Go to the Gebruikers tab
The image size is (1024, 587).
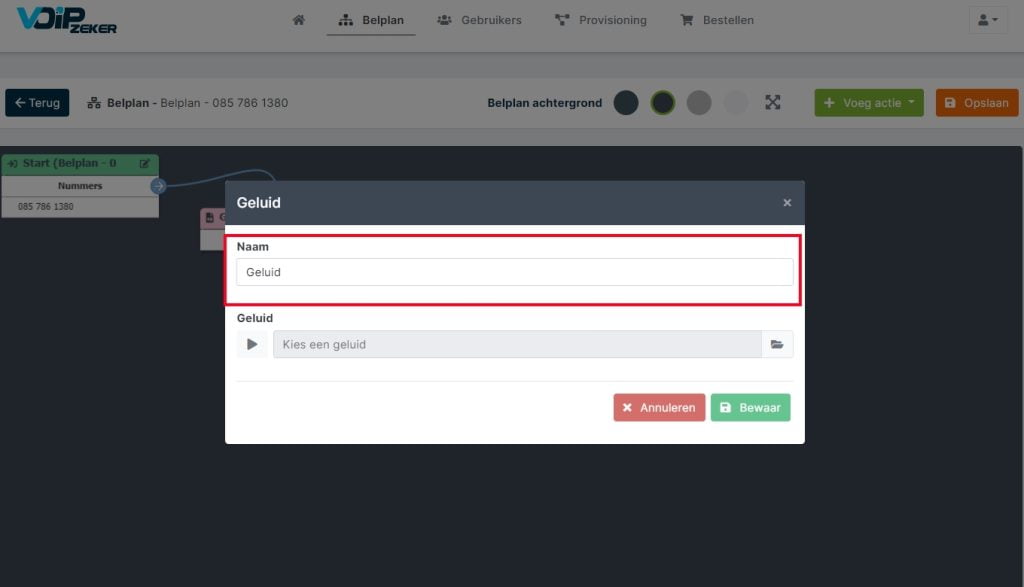[x=479, y=20]
